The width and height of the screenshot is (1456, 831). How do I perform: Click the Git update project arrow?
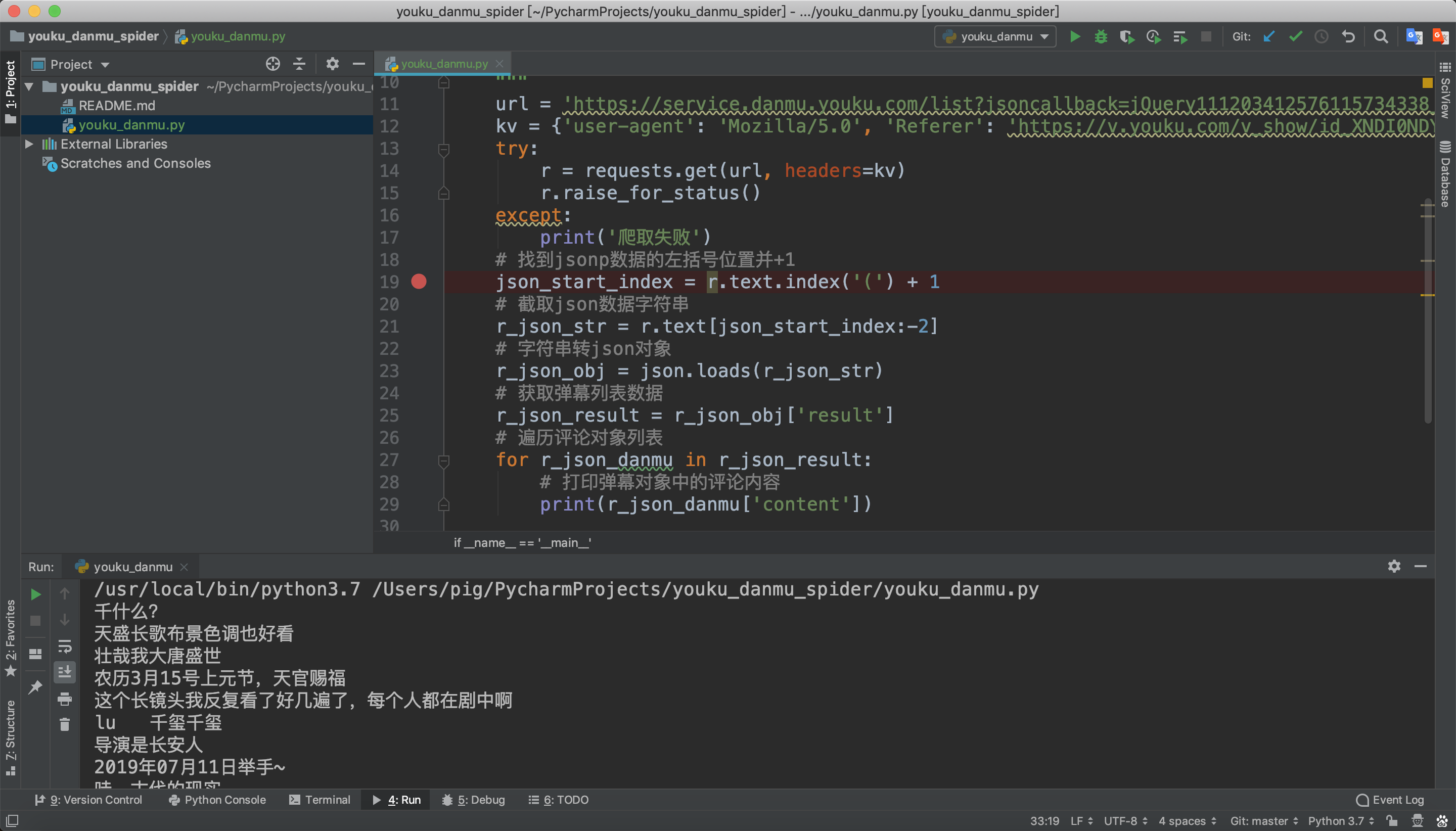pos(1269,37)
